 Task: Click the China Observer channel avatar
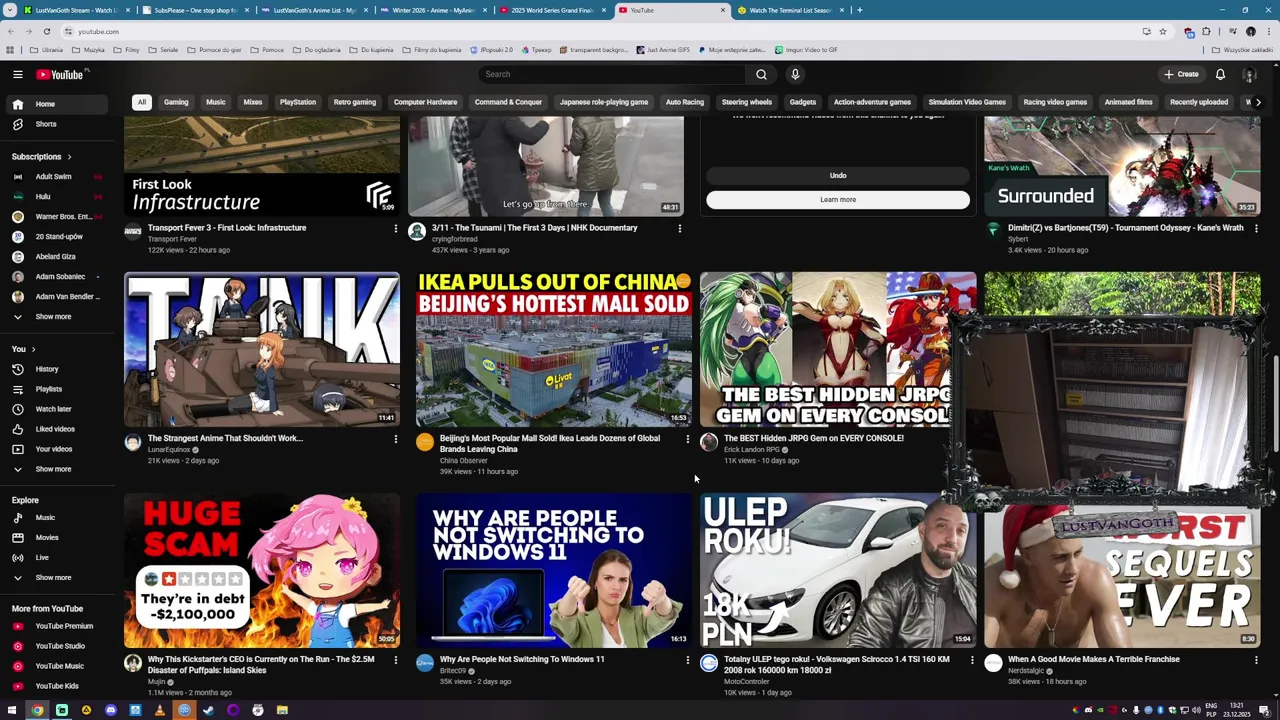pos(425,442)
